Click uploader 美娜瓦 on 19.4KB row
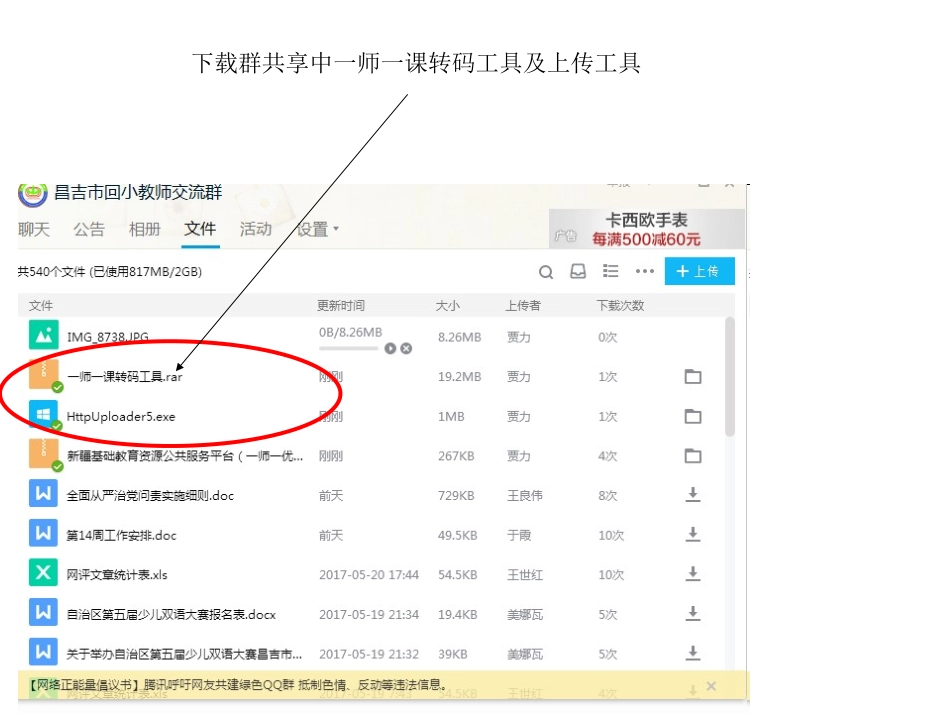The height and width of the screenshot is (713, 950). click(525, 615)
